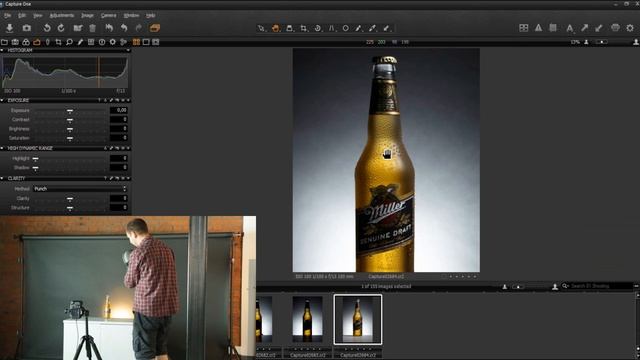Toggle the grid overlay icon at top right
Screen dimensions: 640x360
pyautogui.click(x=524, y=27)
